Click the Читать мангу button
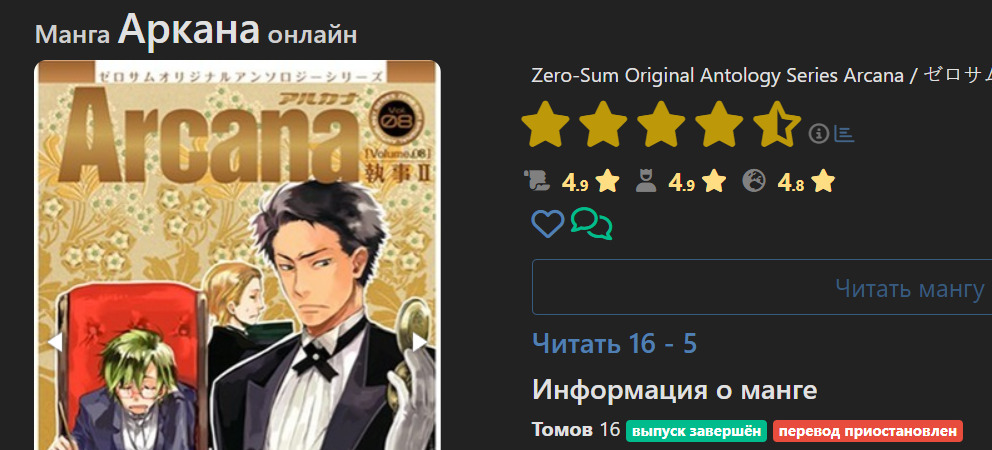The width and height of the screenshot is (992, 450). pos(762,287)
